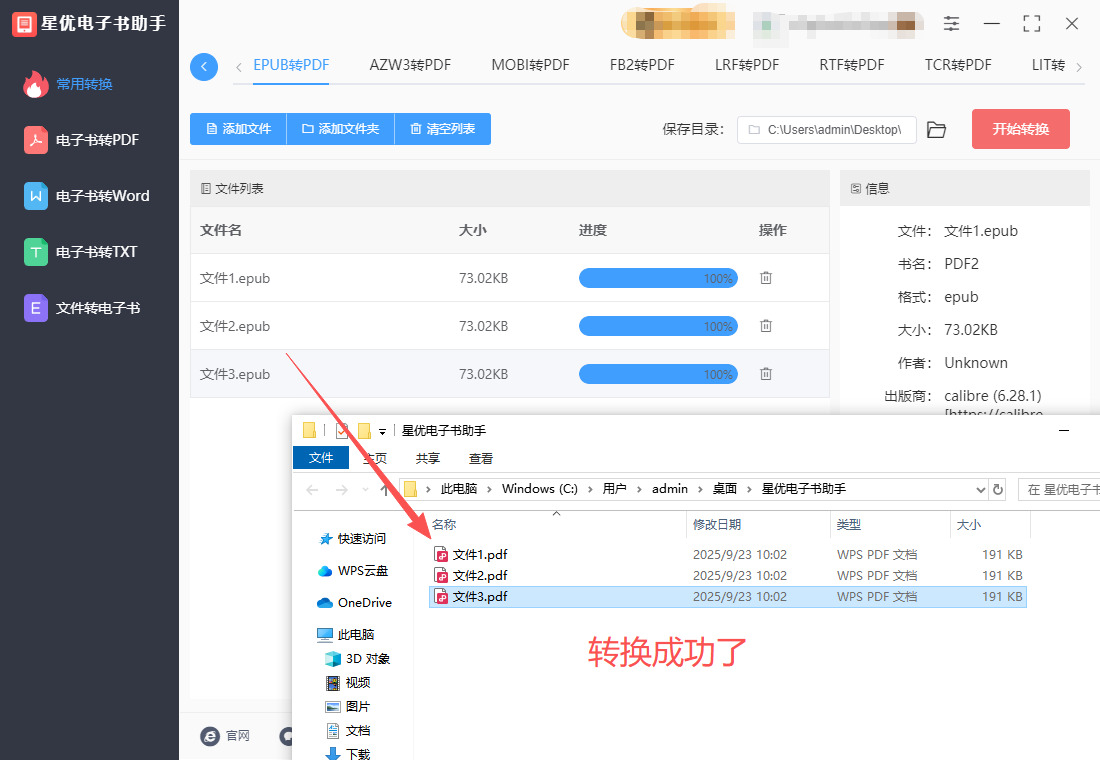Click 桌面 in the Explorer breadcrumb
Viewport: 1100px width, 760px height.
pos(725,489)
